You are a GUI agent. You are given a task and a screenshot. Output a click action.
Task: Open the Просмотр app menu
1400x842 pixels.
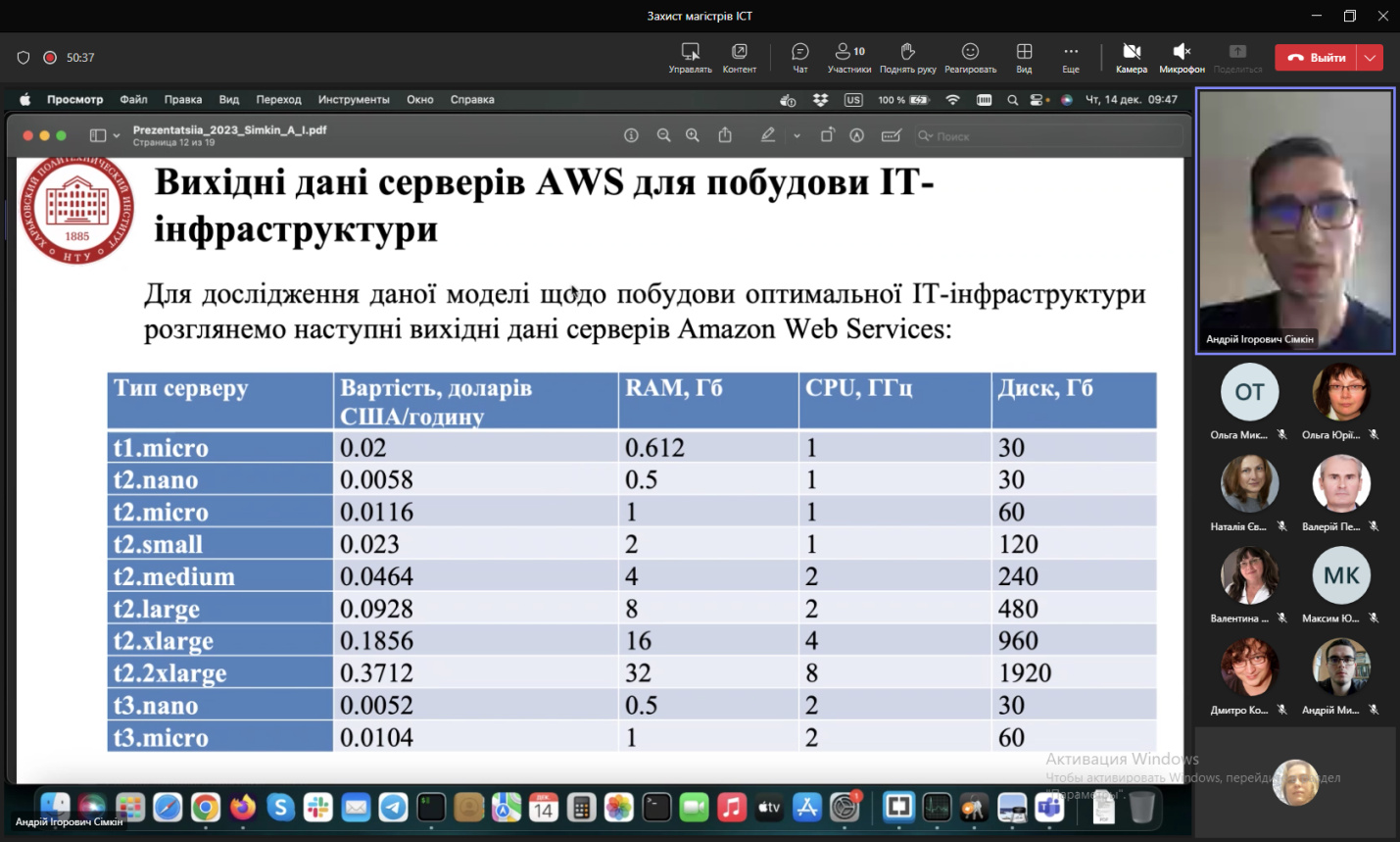(74, 99)
